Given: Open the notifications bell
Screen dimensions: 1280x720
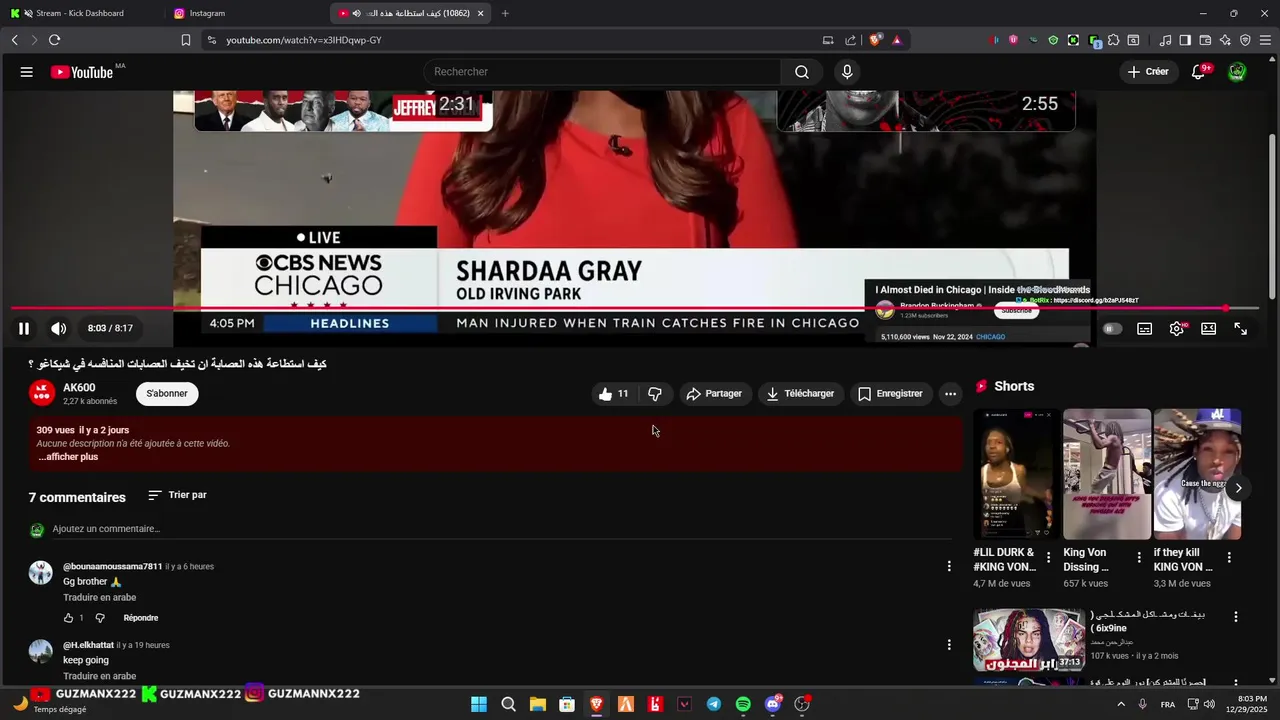Looking at the screenshot, I should [1198, 72].
